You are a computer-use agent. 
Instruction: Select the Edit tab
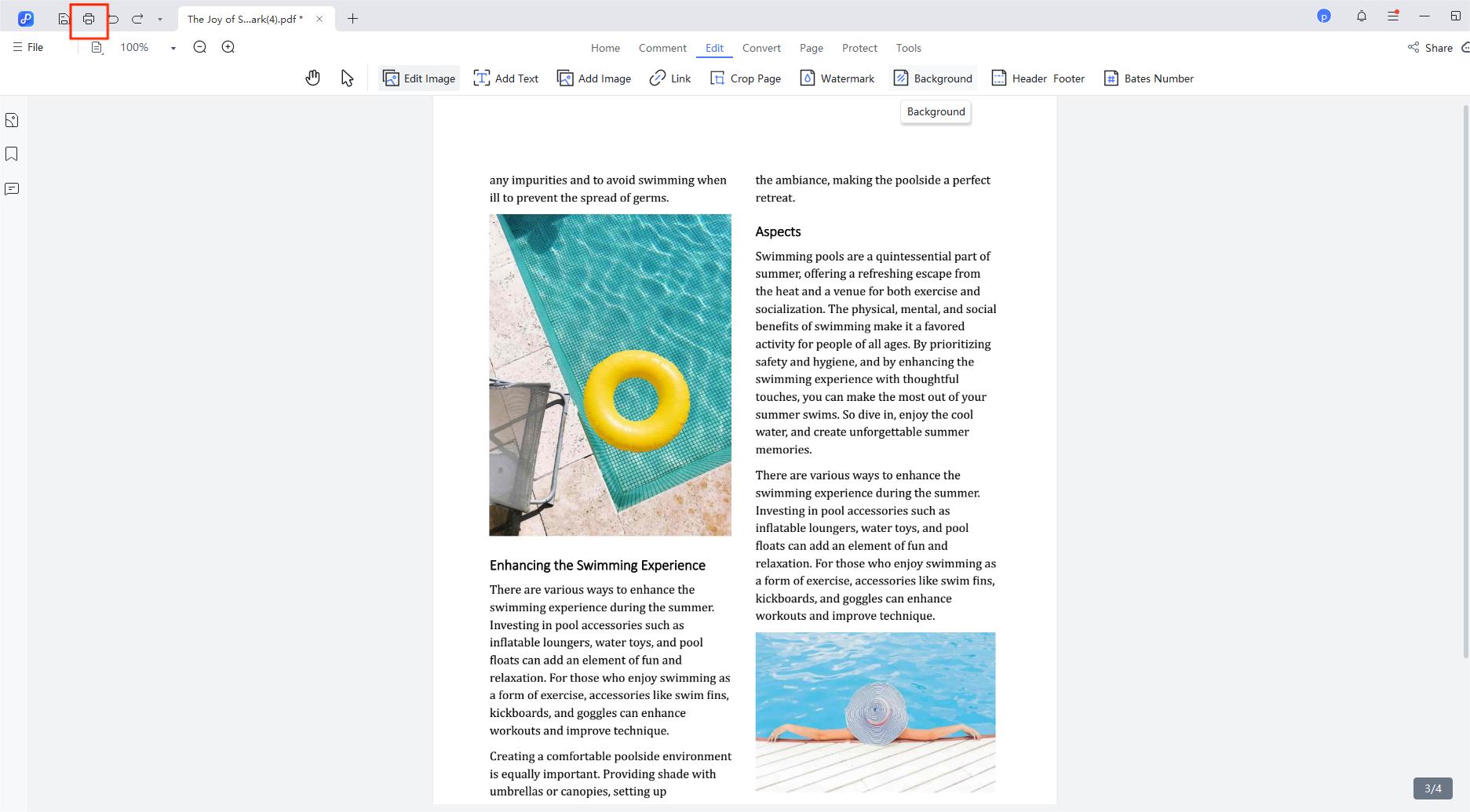714,48
